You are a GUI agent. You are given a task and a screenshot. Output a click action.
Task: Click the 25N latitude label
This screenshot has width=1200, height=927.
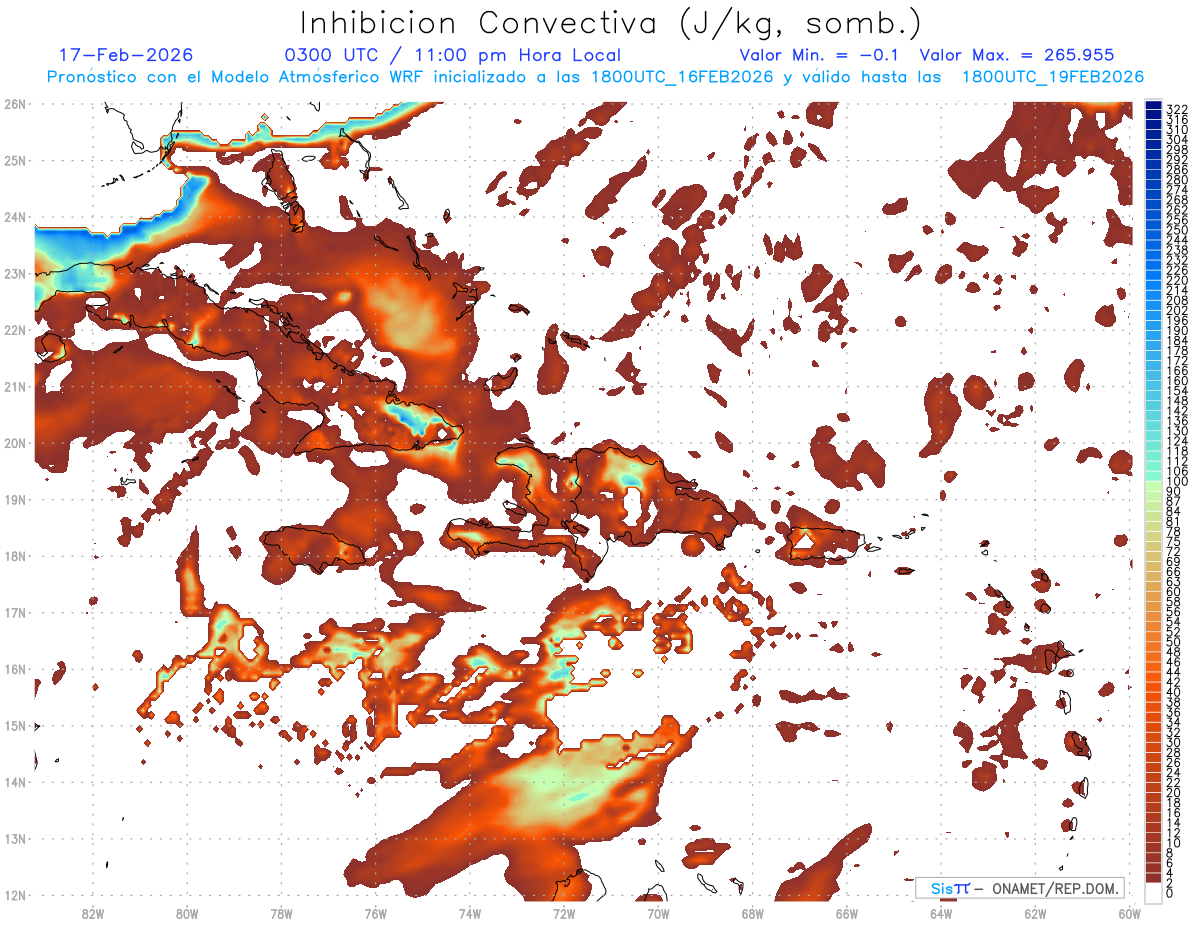click(15, 160)
